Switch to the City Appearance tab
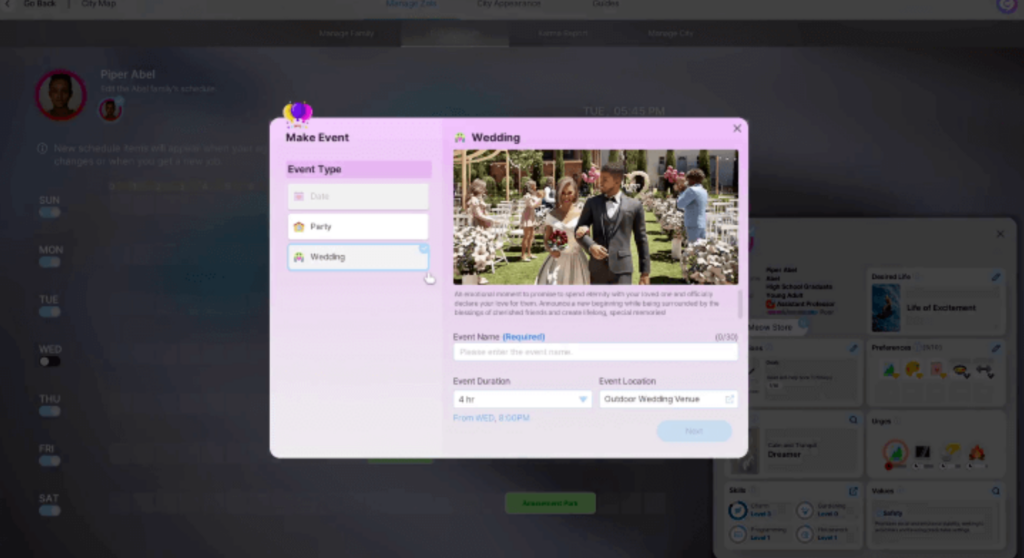The width and height of the screenshot is (1024, 558). tap(508, 4)
